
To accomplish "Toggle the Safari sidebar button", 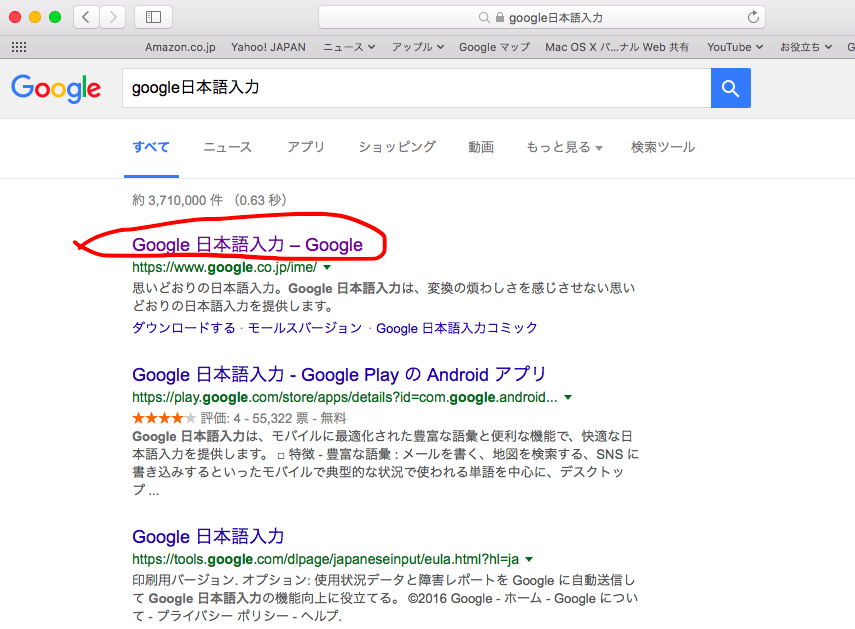I will pyautogui.click(x=153, y=17).
